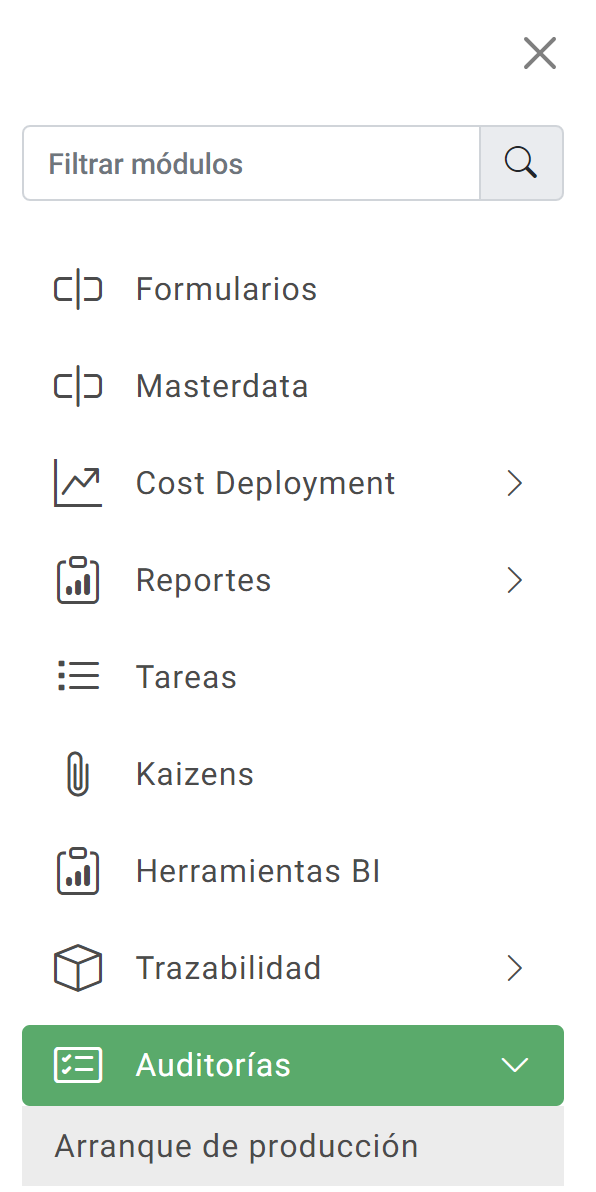Click the Formularios module icon
Image resolution: width=596 pixels, height=1192 pixels.
coord(78,290)
